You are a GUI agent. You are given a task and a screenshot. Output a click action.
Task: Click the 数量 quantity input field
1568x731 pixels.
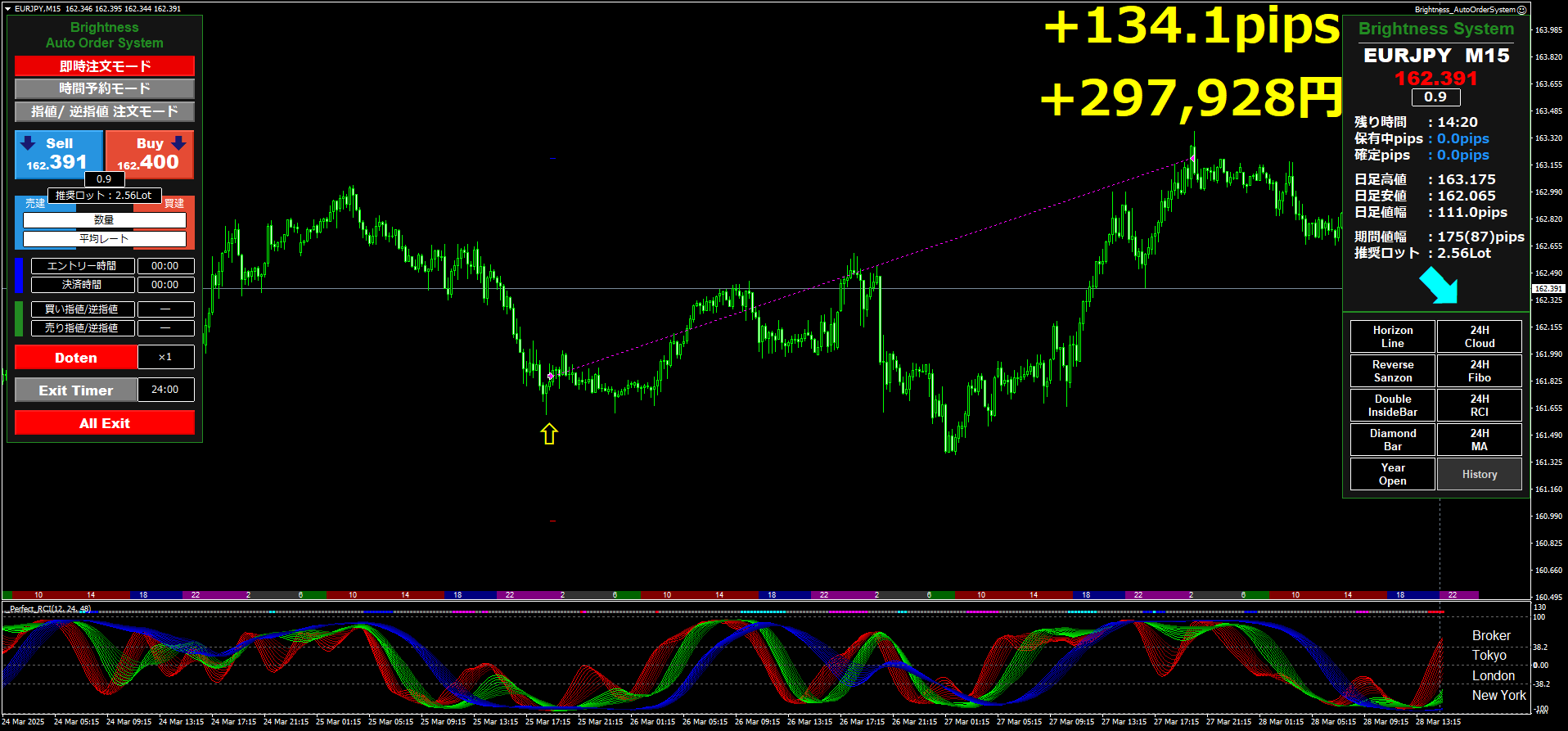click(105, 220)
